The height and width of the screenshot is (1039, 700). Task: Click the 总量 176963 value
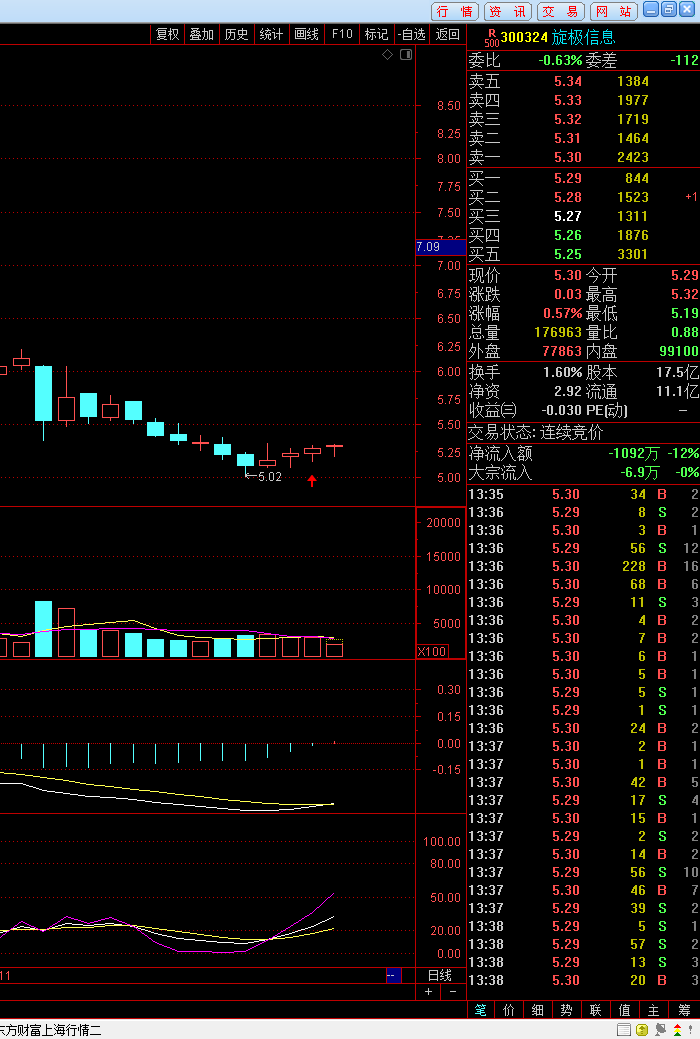pos(558,332)
